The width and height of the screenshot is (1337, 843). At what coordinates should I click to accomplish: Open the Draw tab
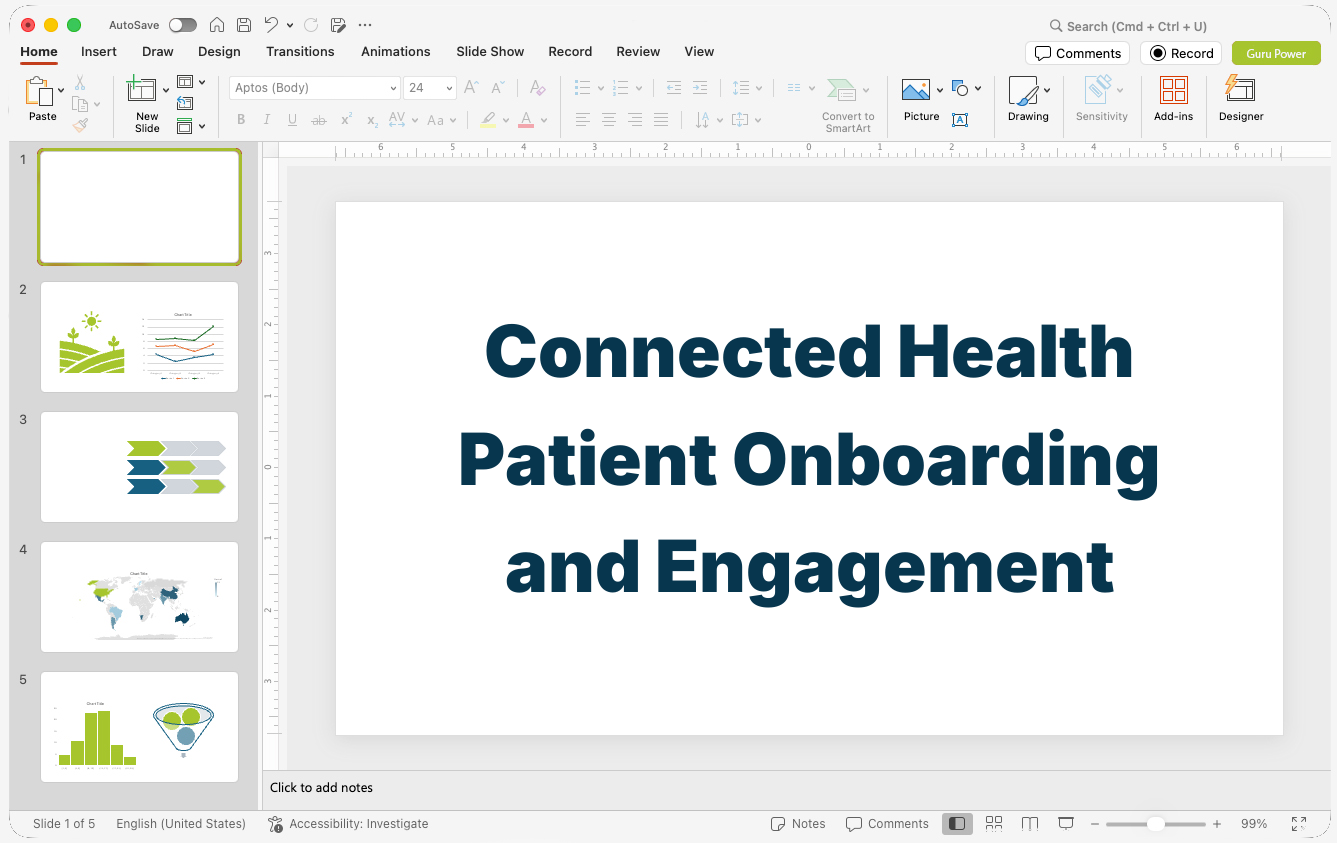[x=157, y=51]
